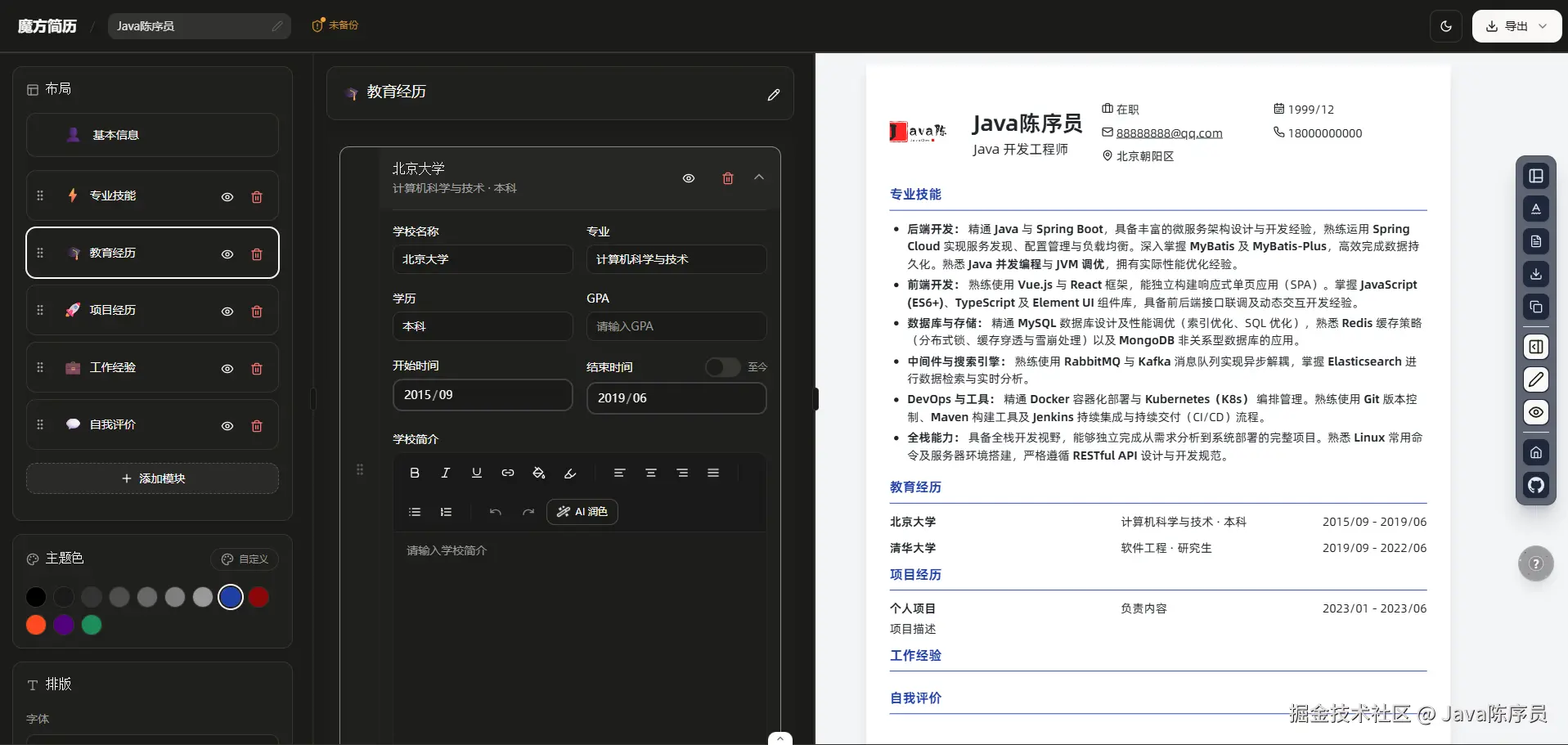Delete the 项目经历 module
The width and height of the screenshot is (1568, 745).
coord(257,312)
